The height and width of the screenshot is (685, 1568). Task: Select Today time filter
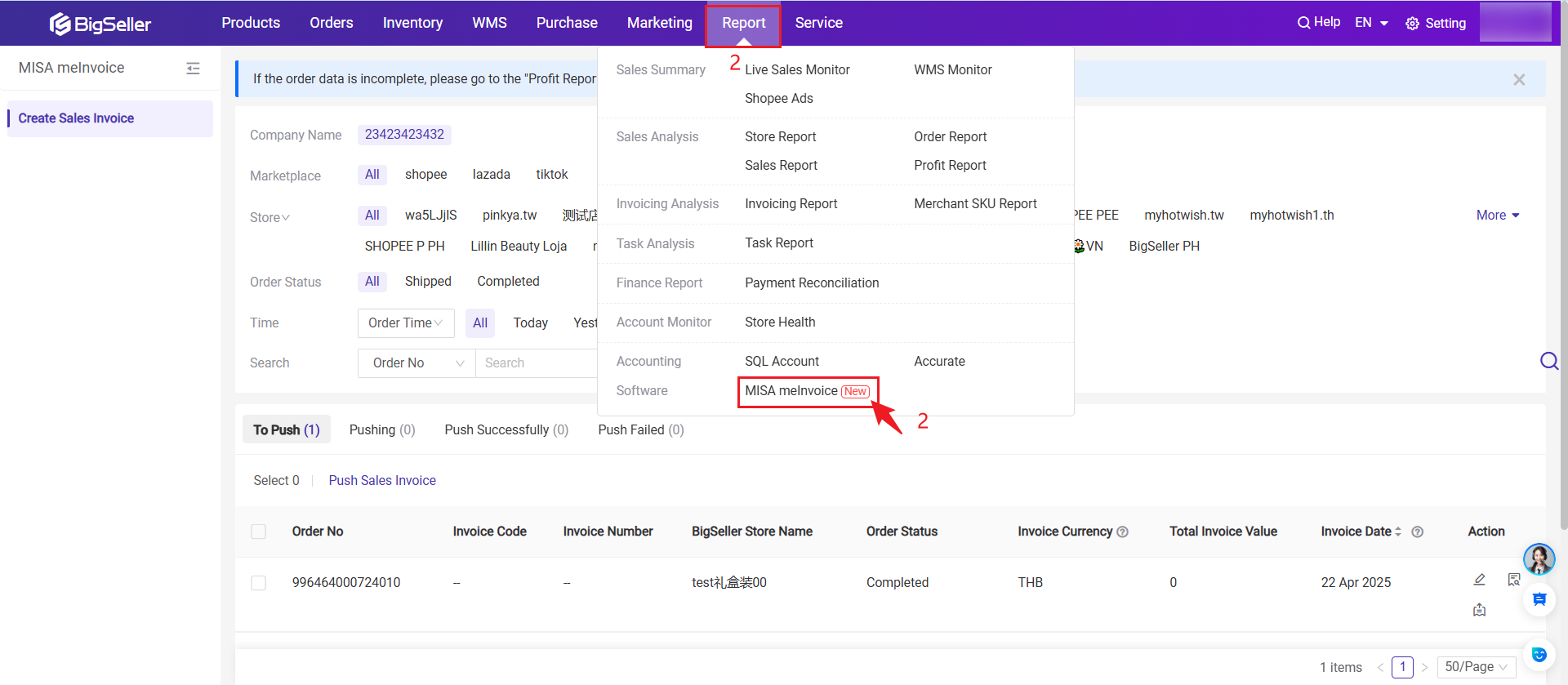[x=531, y=323]
